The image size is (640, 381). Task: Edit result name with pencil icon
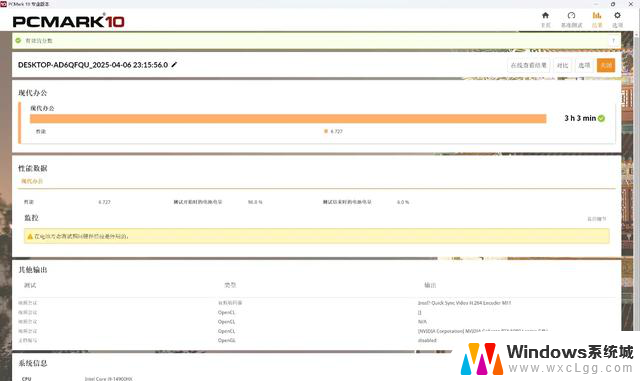tap(174, 65)
